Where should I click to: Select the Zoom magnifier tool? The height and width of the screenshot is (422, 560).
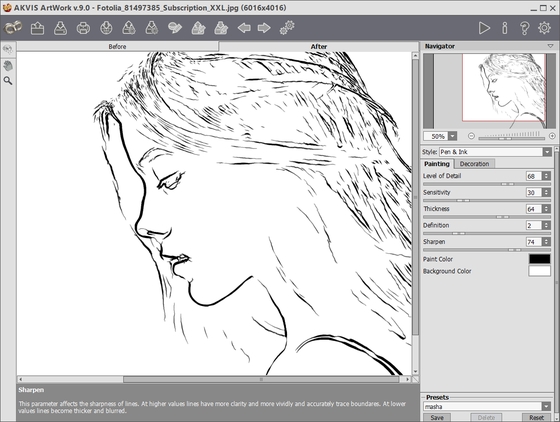click(x=8, y=81)
